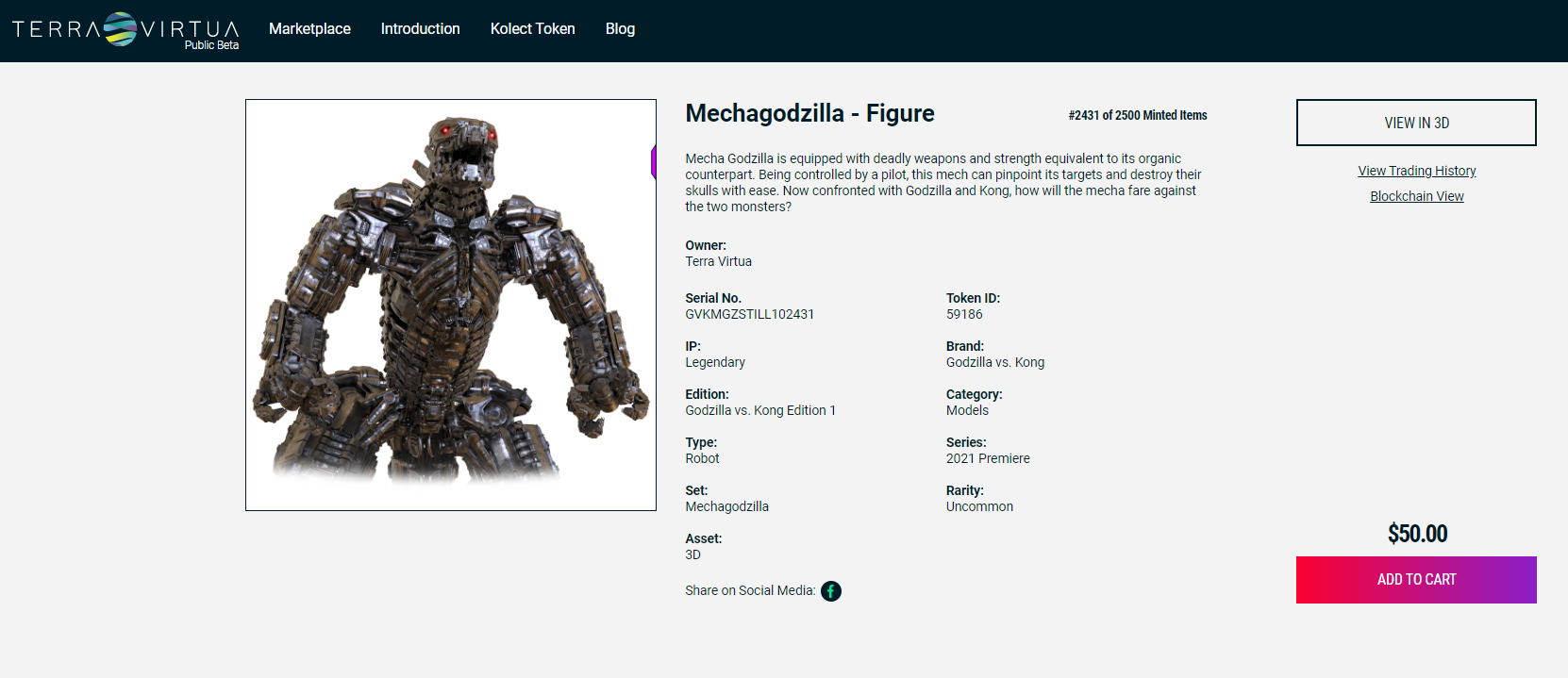
Task: Click the VIEW IN 3D button
Action: point(1416,123)
